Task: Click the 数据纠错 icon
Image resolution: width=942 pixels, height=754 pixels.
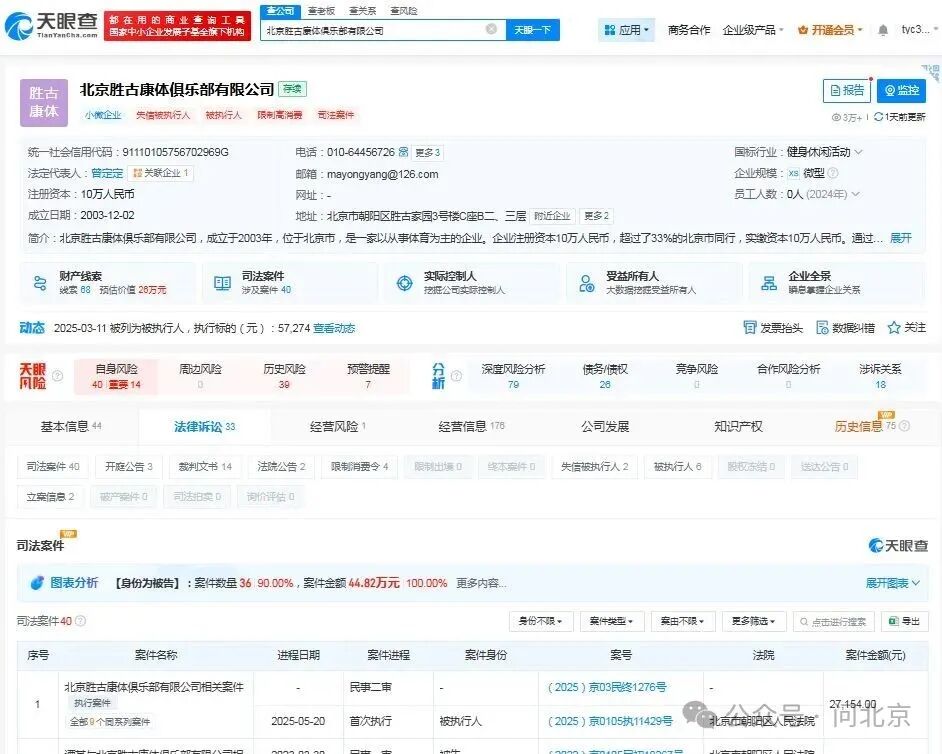Action: 822,327
